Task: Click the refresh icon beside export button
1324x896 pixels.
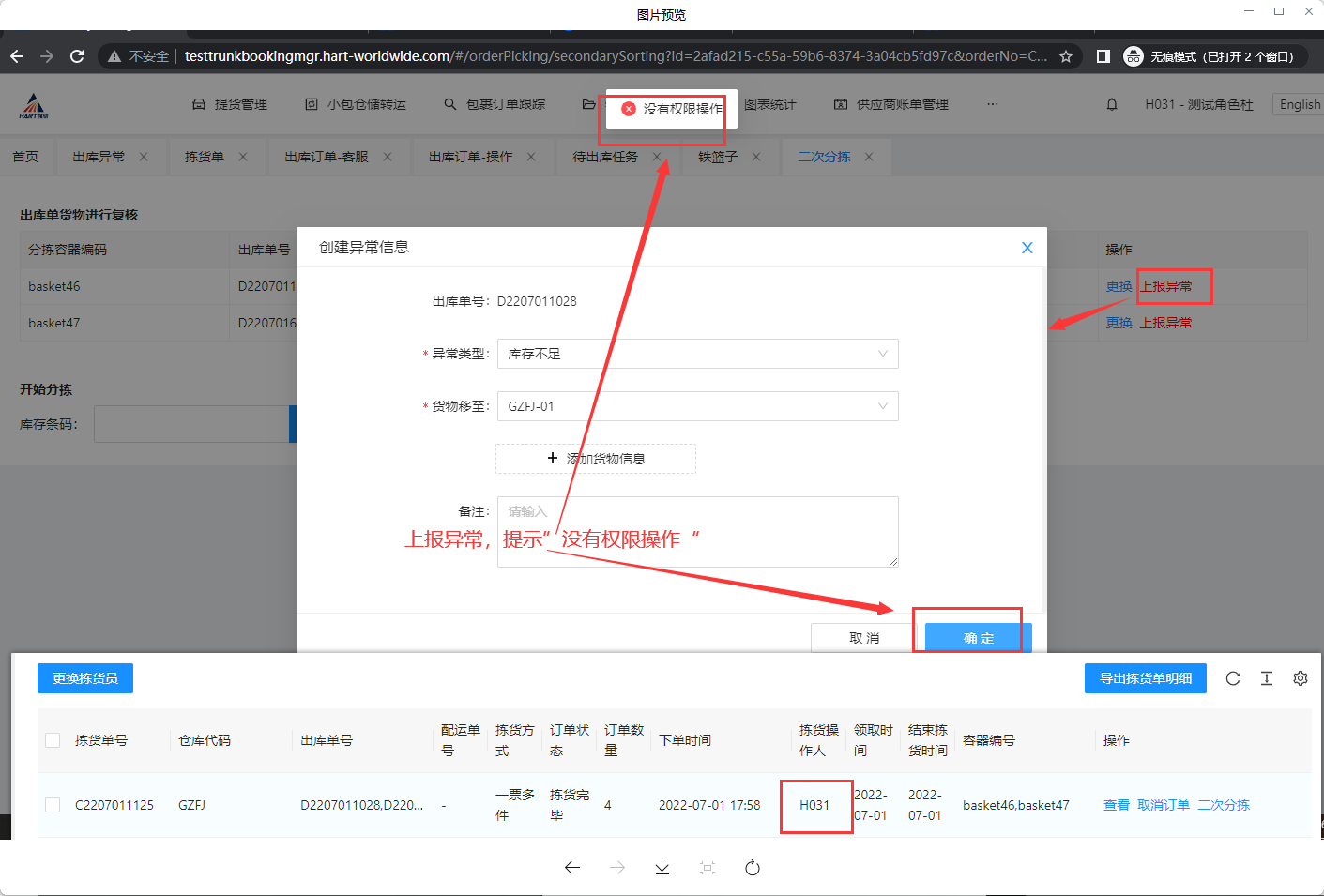Action: [1233, 678]
